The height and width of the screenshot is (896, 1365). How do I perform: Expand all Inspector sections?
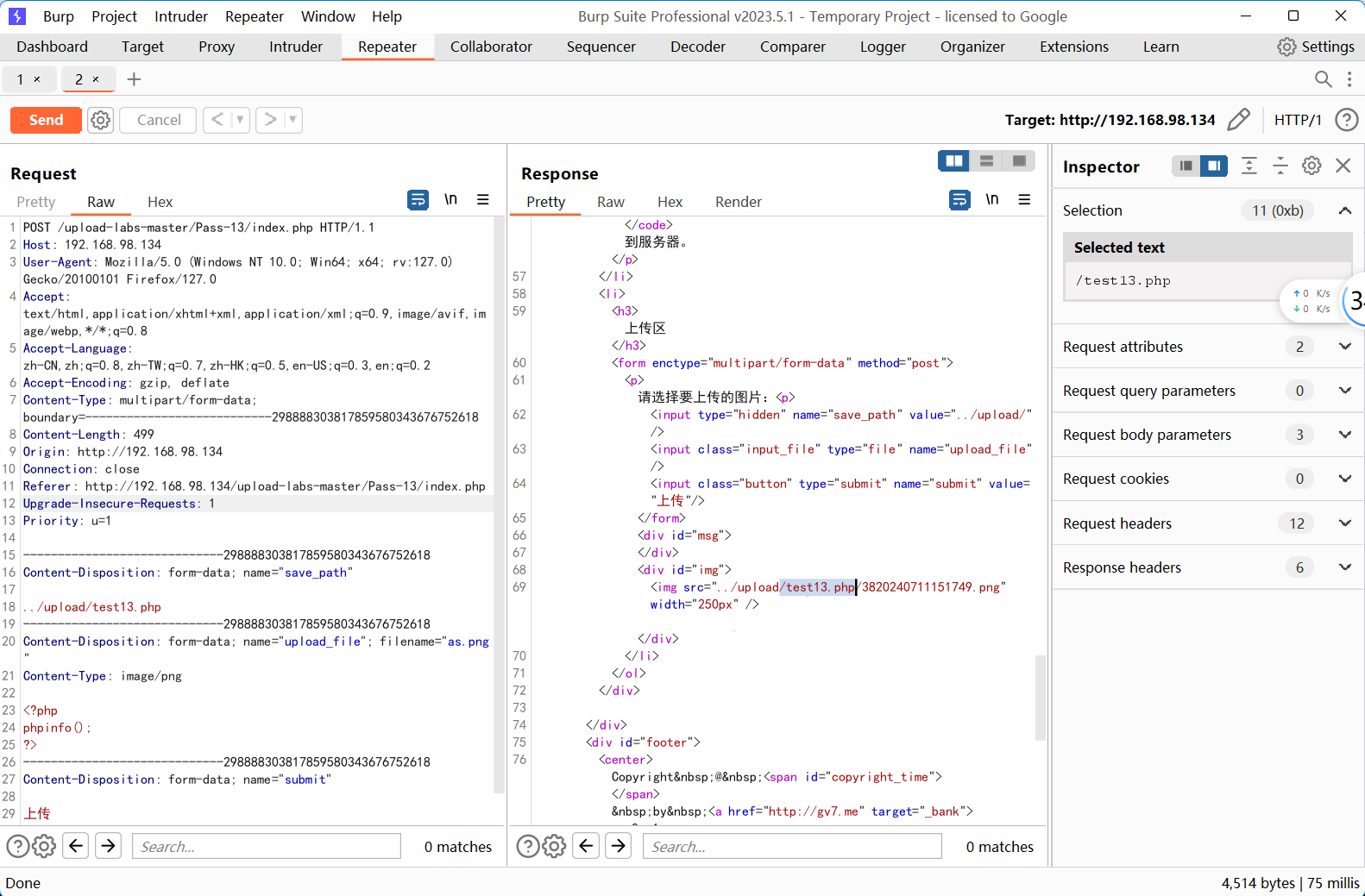1249,166
